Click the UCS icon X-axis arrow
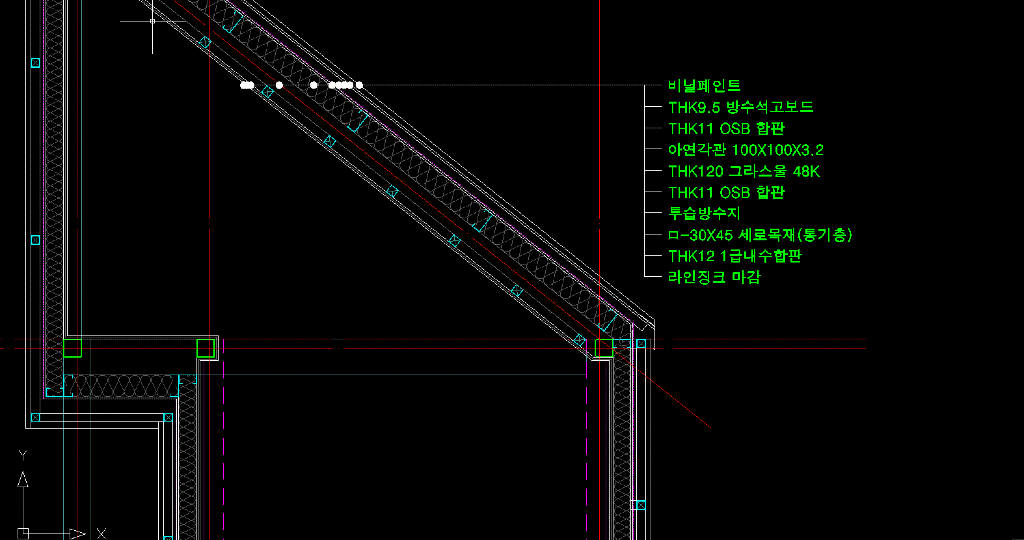The image size is (1024, 540). [x=76, y=533]
